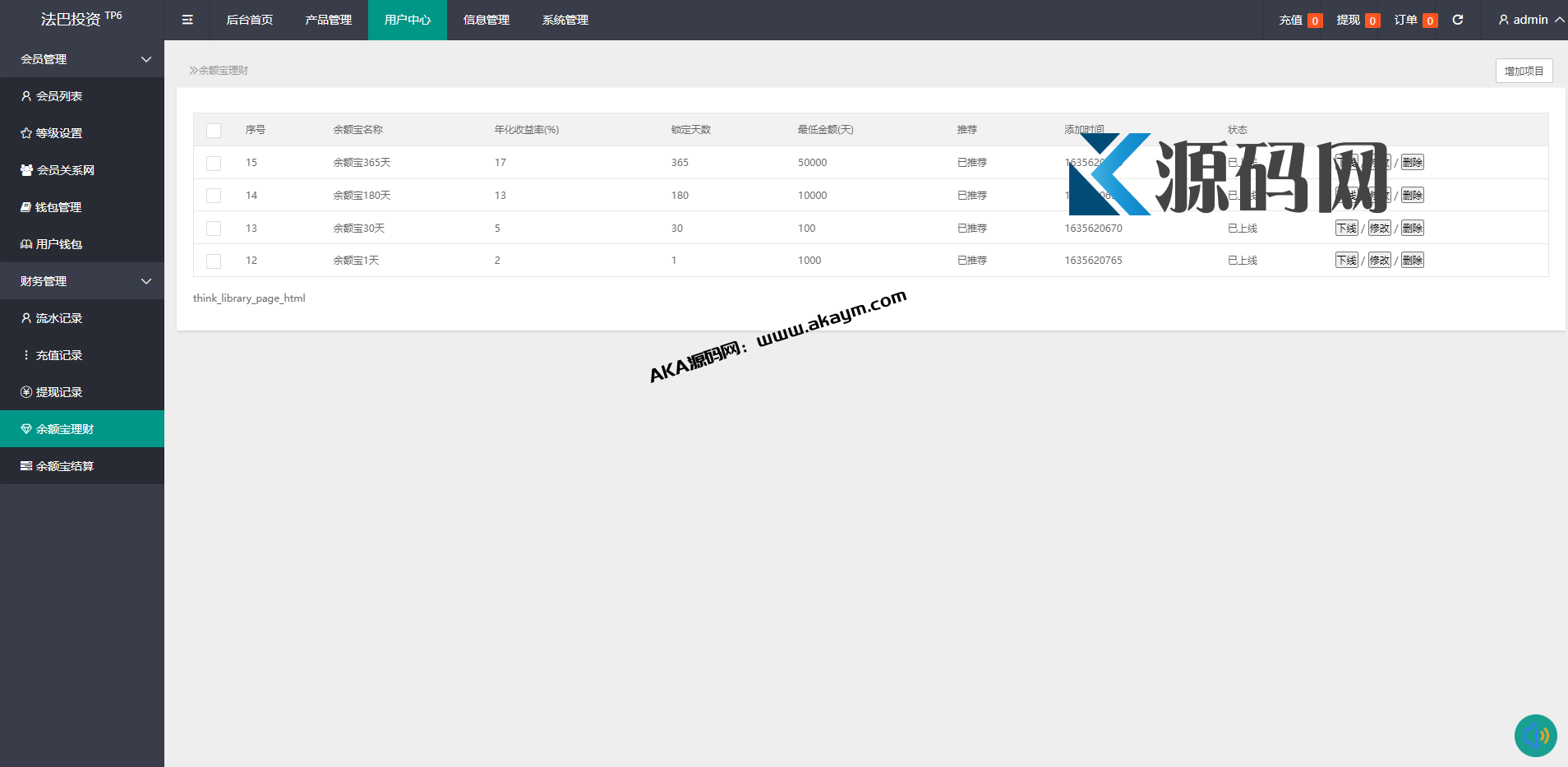Image resolution: width=1568 pixels, height=767 pixels.
Task: Check the checkbox for row 13
Action: coord(214,229)
